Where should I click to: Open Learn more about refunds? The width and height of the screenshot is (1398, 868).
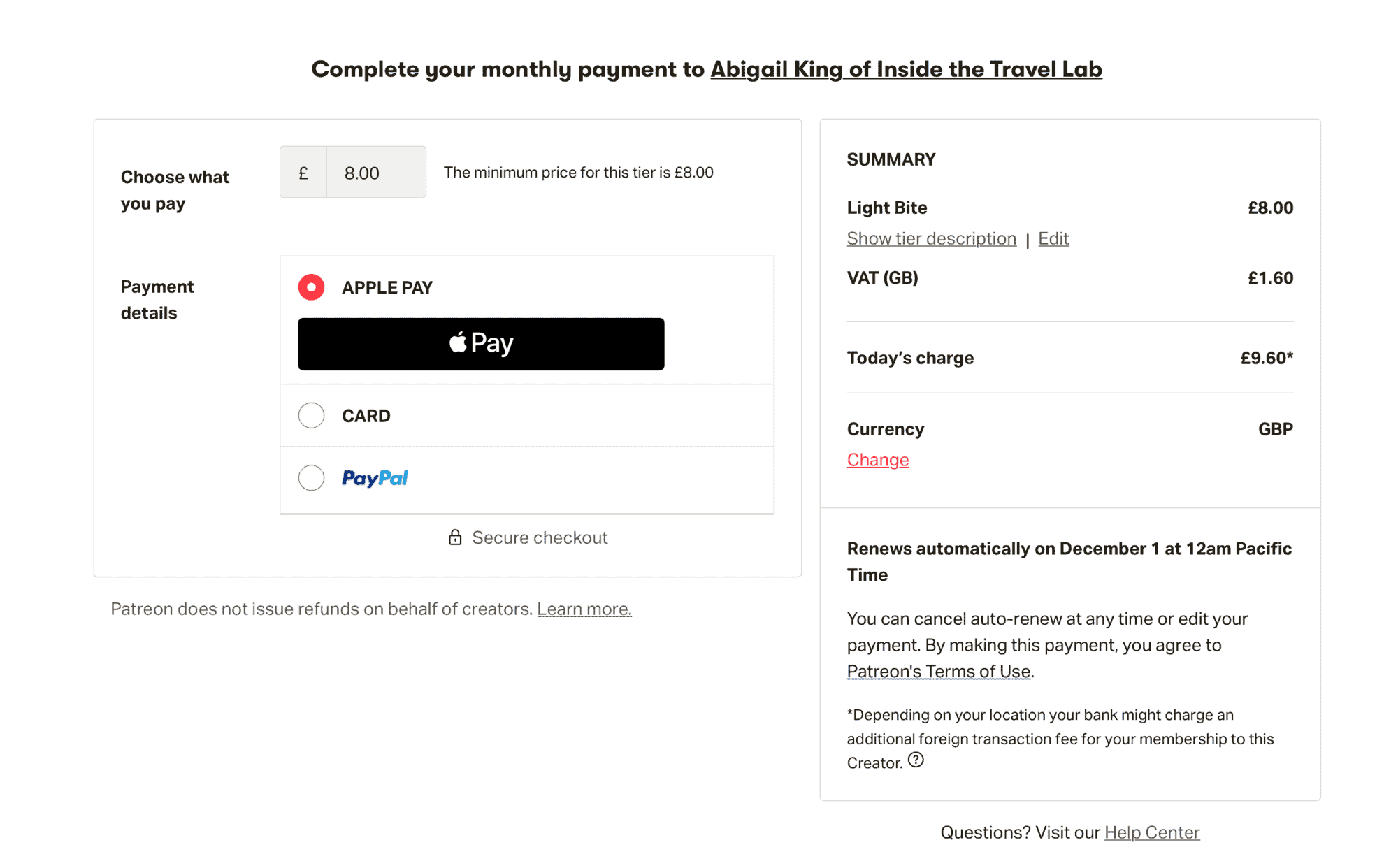click(x=584, y=609)
